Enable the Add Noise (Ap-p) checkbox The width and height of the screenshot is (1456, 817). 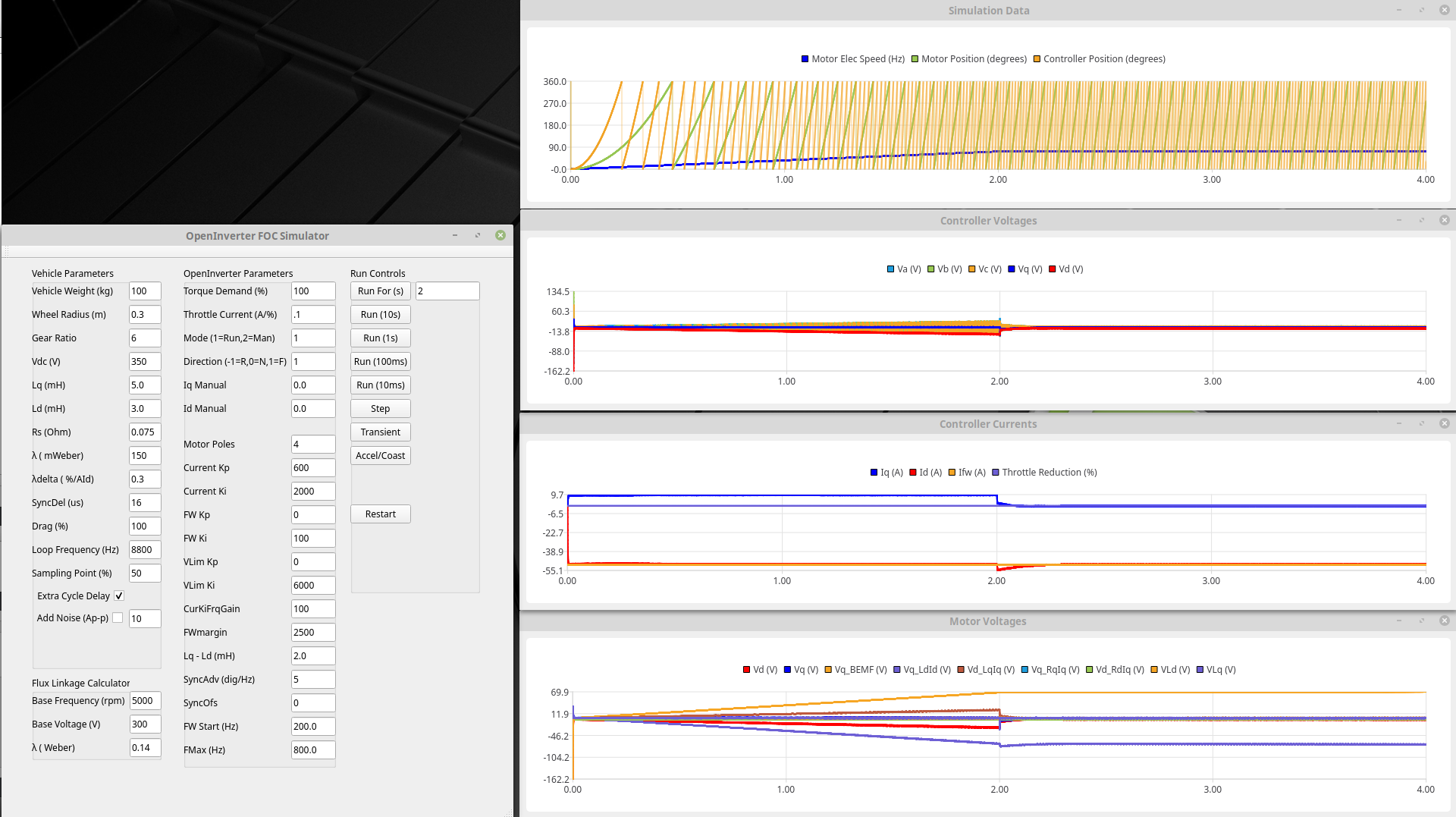click(118, 618)
